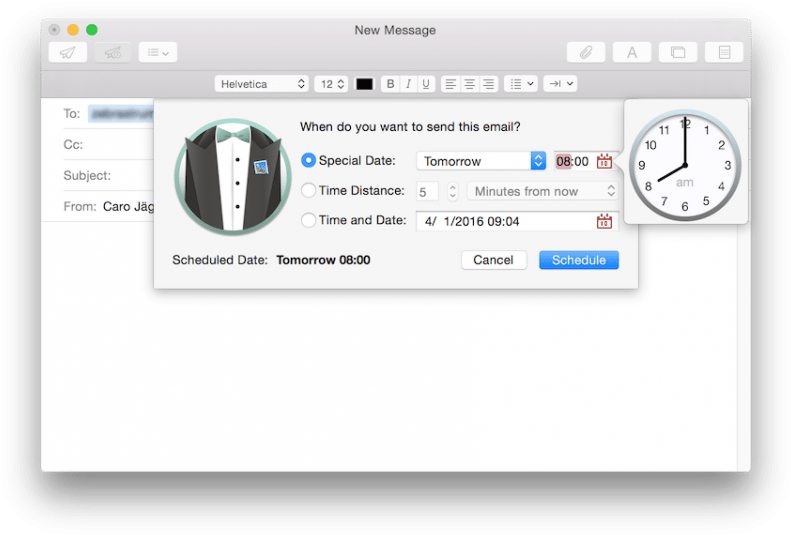Open calendar icon in Time and Date field
791x535 pixels.
604,221
